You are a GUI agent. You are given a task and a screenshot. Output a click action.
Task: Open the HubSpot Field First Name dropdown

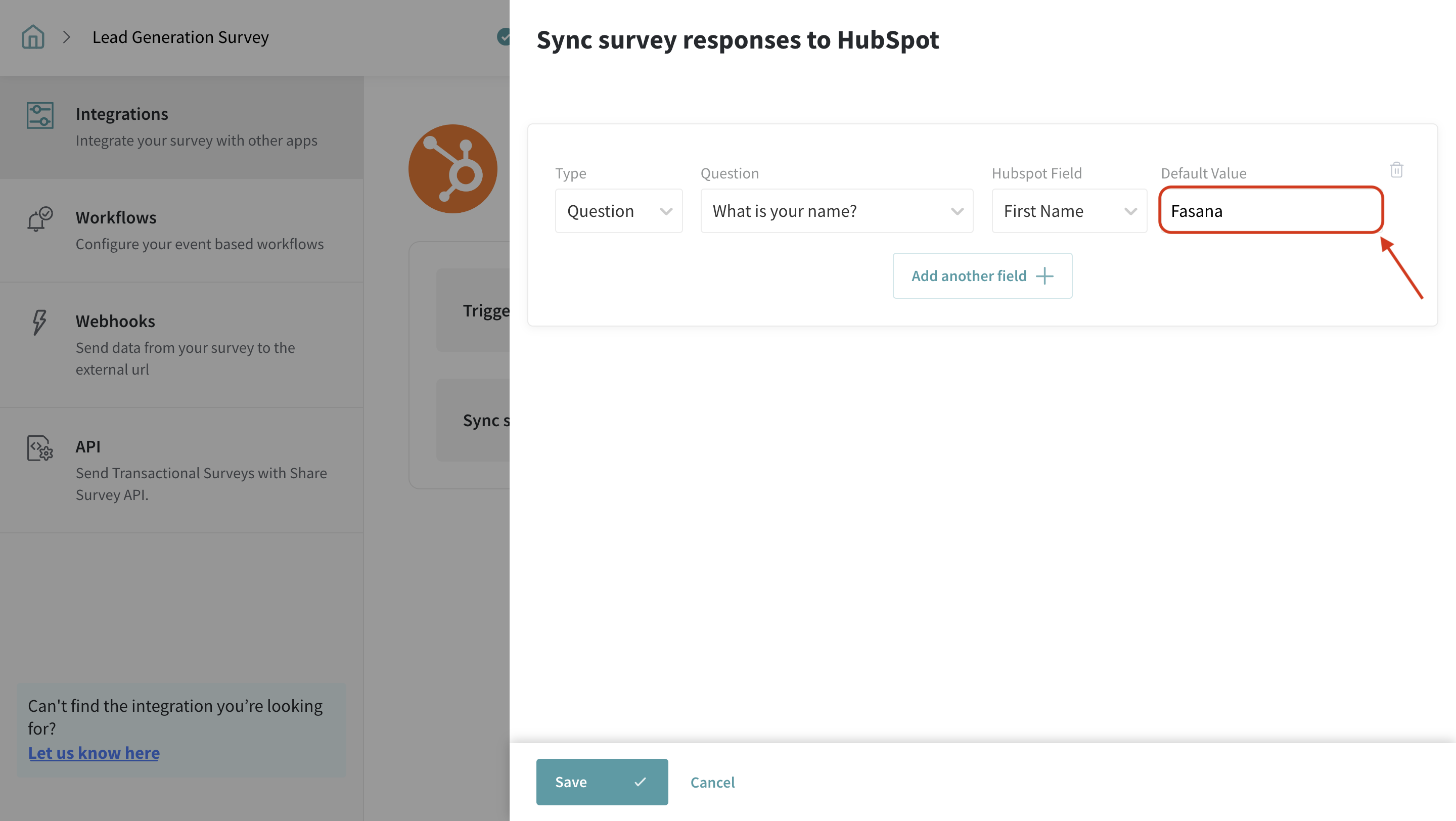[1069, 211]
